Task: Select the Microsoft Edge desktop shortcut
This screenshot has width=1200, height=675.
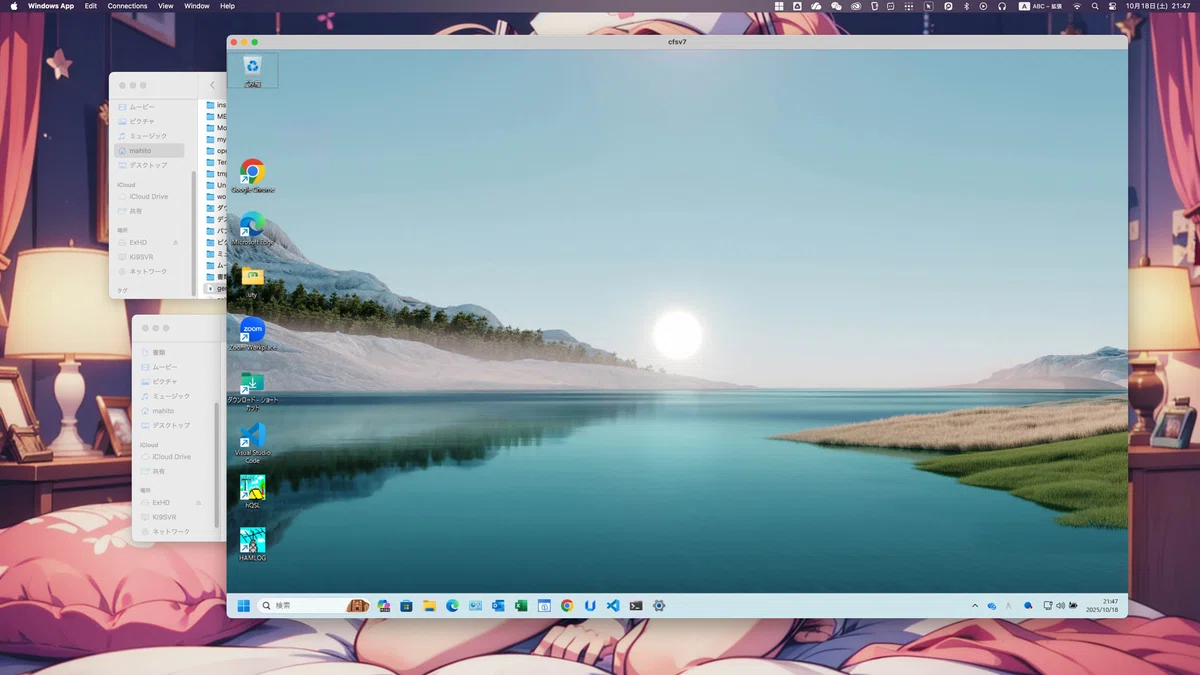Action: [x=252, y=229]
